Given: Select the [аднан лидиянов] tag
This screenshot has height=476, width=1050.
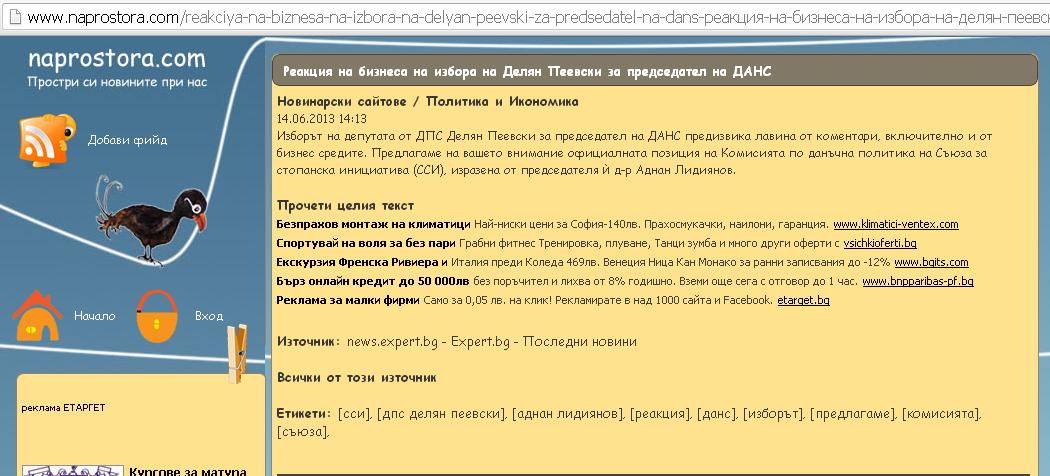Looking at the screenshot, I should coord(568,414).
